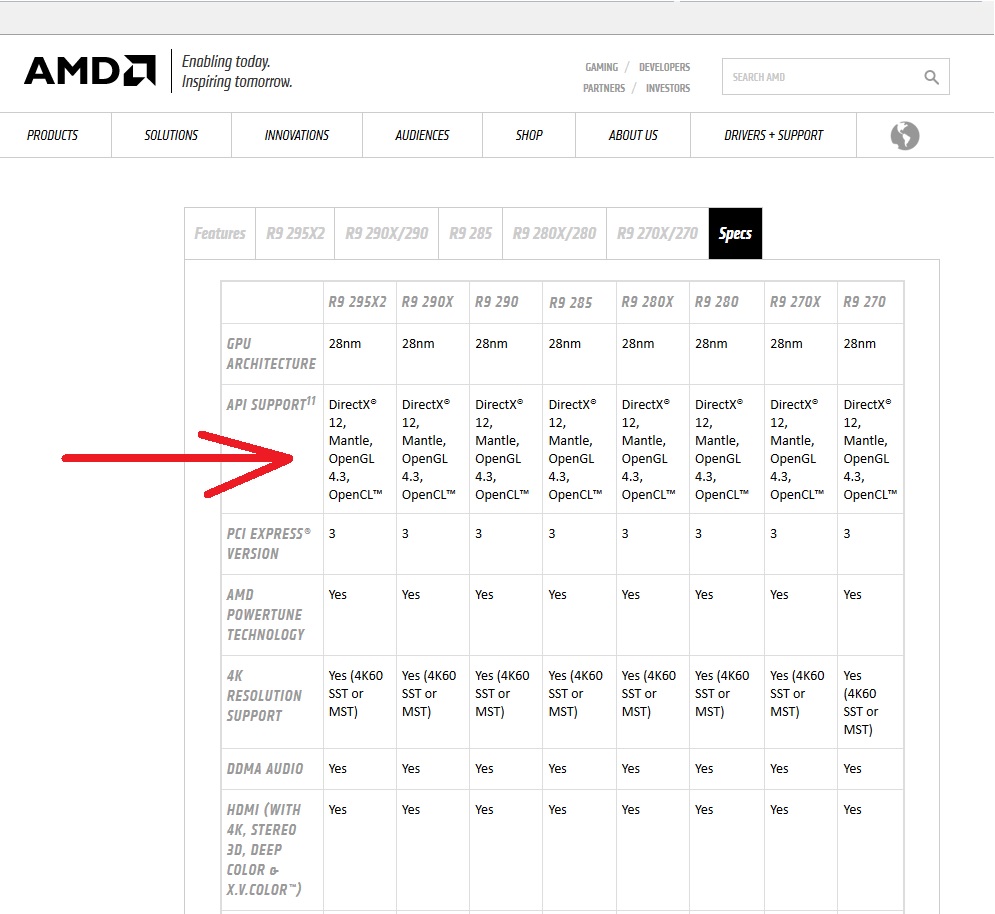Click the DDMA Audio row label
The image size is (995, 914).
click(265, 769)
